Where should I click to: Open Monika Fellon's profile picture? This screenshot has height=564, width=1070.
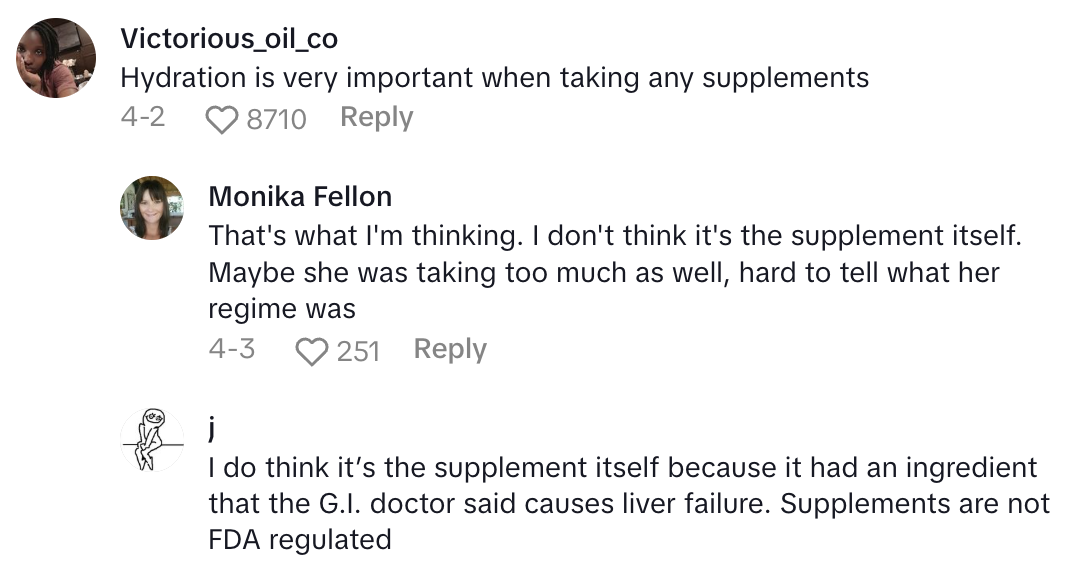click(152, 208)
